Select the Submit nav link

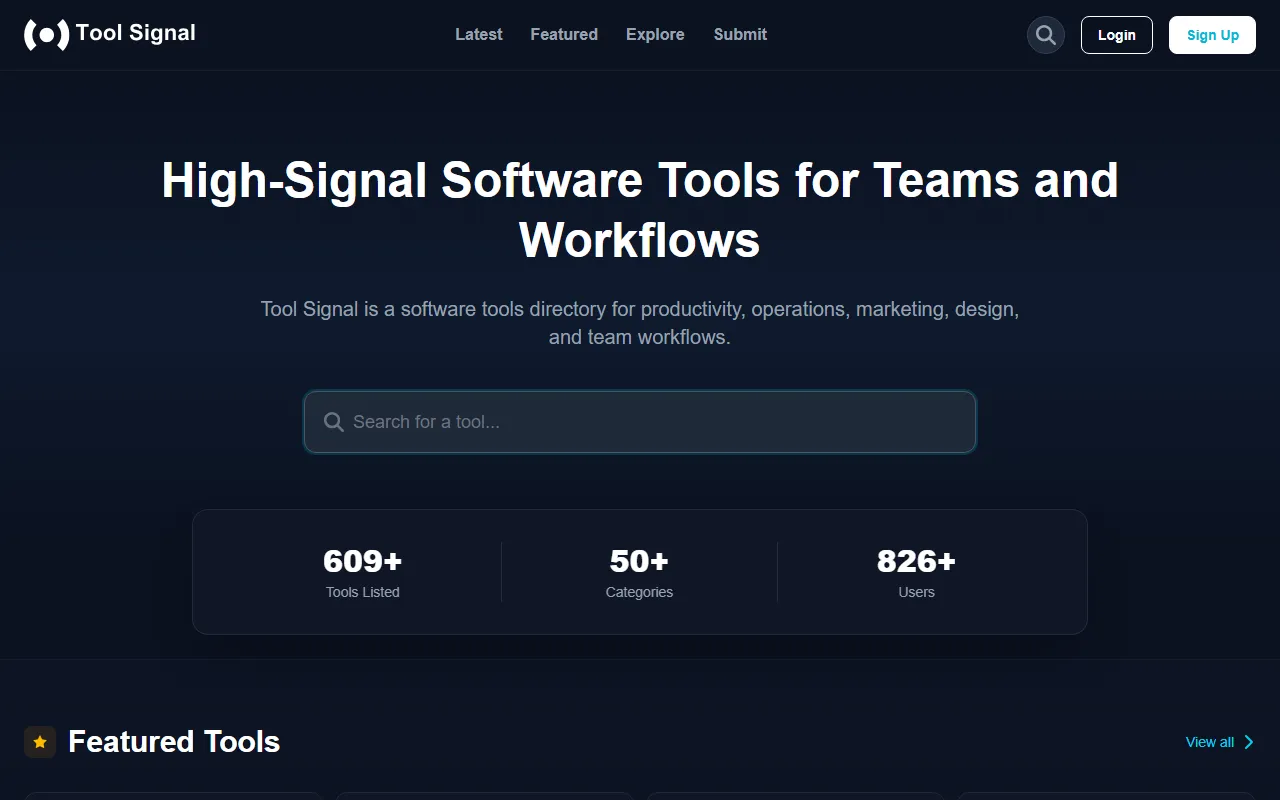[740, 35]
